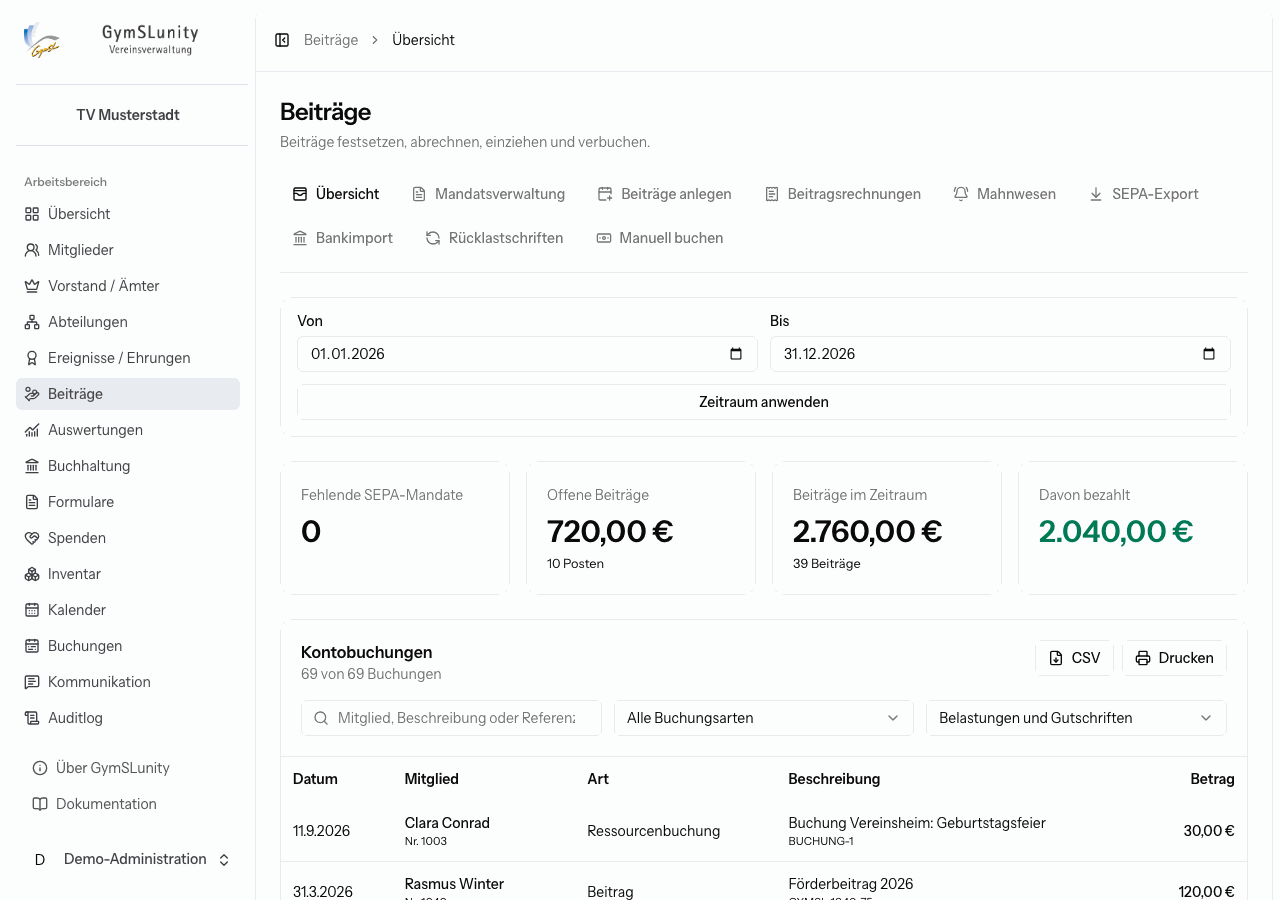
Task: Focus the Mitglied, Beschreibung oder Referenz search field
Action: click(x=451, y=718)
